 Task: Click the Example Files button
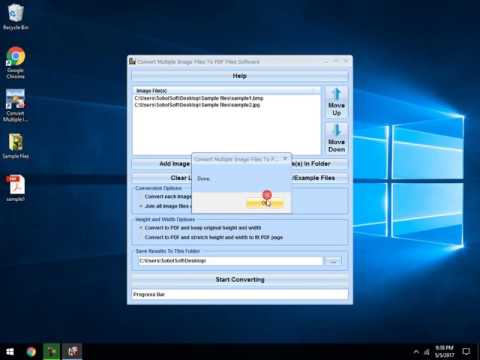(319, 178)
